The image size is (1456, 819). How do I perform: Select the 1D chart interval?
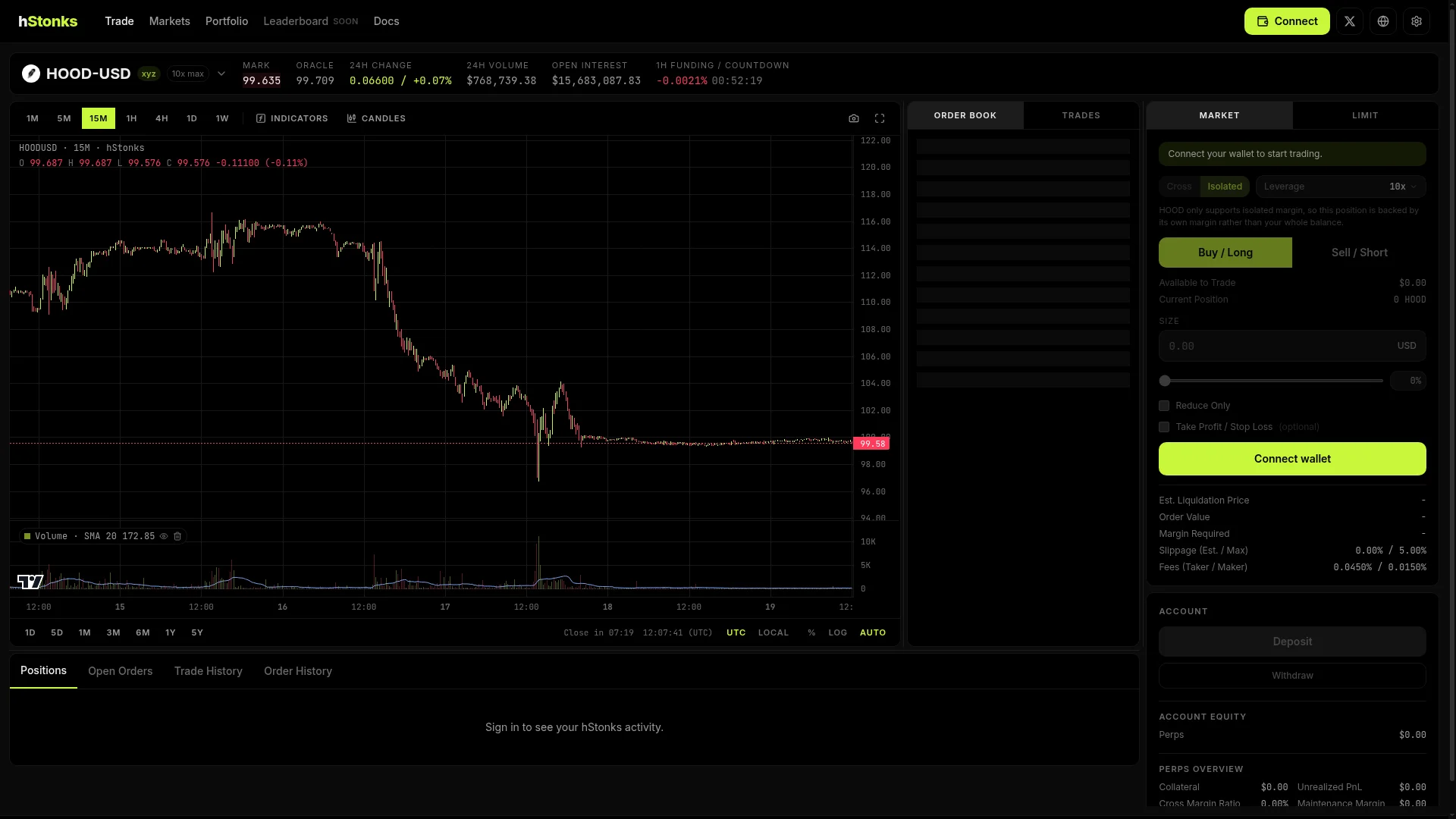(192, 118)
